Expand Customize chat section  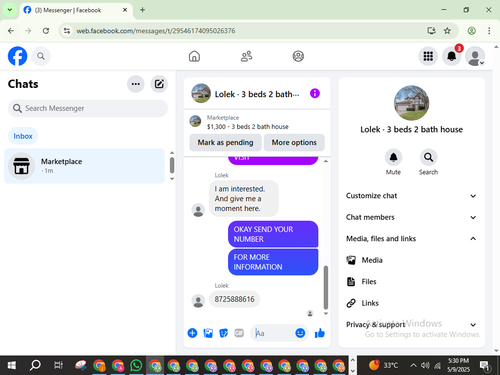pyautogui.click(x=411, y=196)
